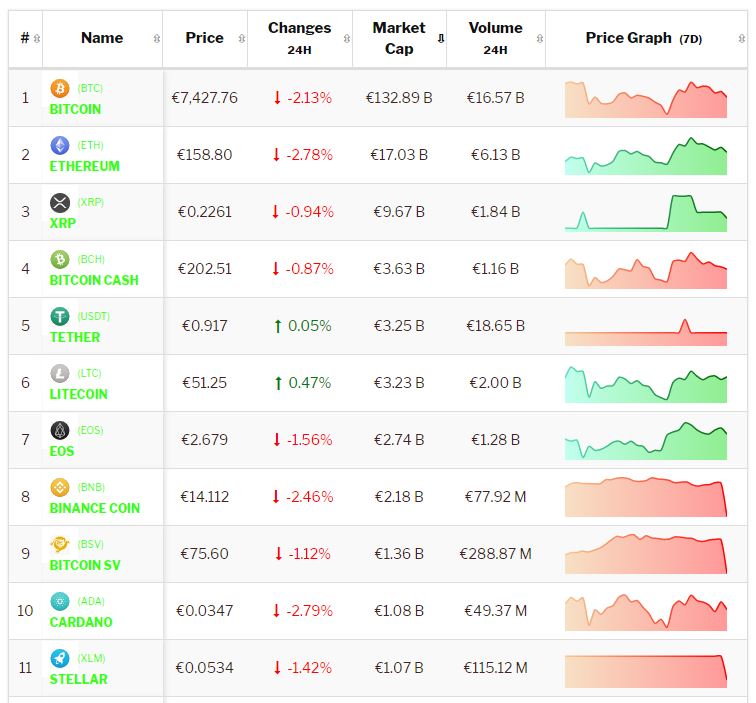
Task: Click the Binance Coin logo icon
Action: [60, 488]
